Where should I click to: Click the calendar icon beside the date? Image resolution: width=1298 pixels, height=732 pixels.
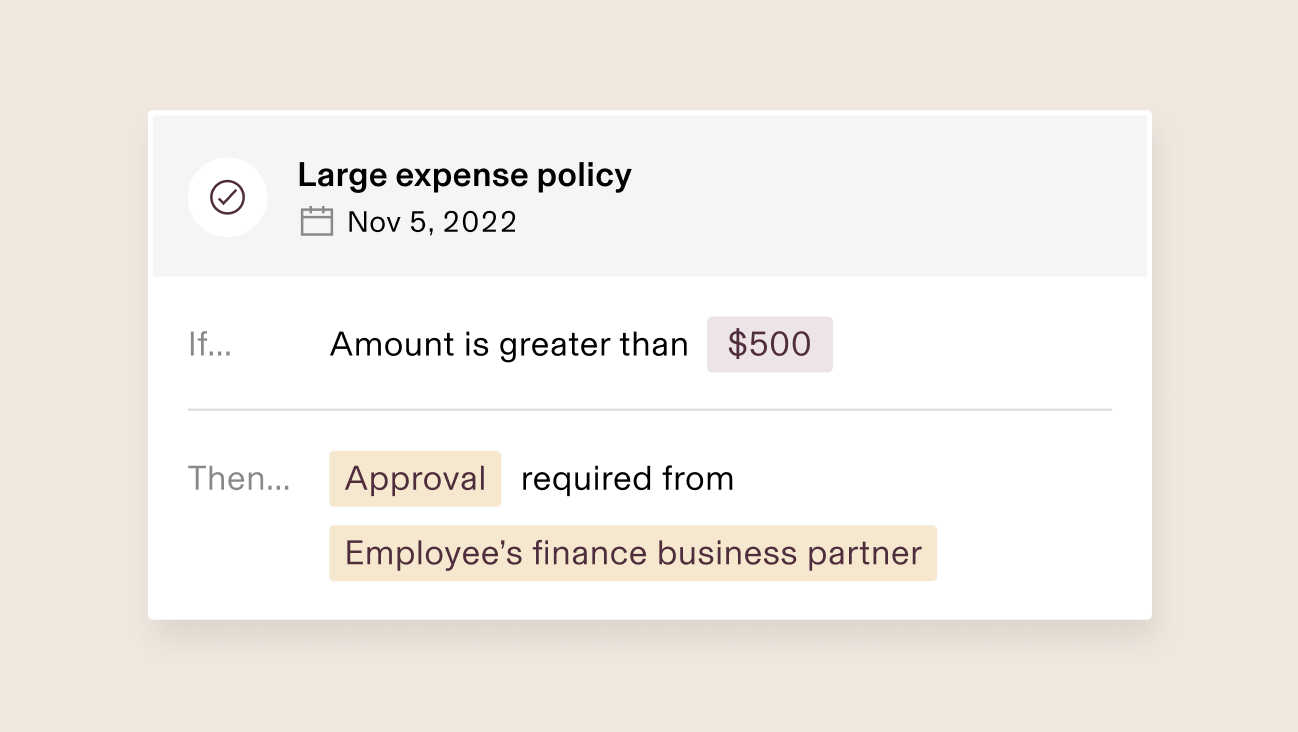[316, 221]
